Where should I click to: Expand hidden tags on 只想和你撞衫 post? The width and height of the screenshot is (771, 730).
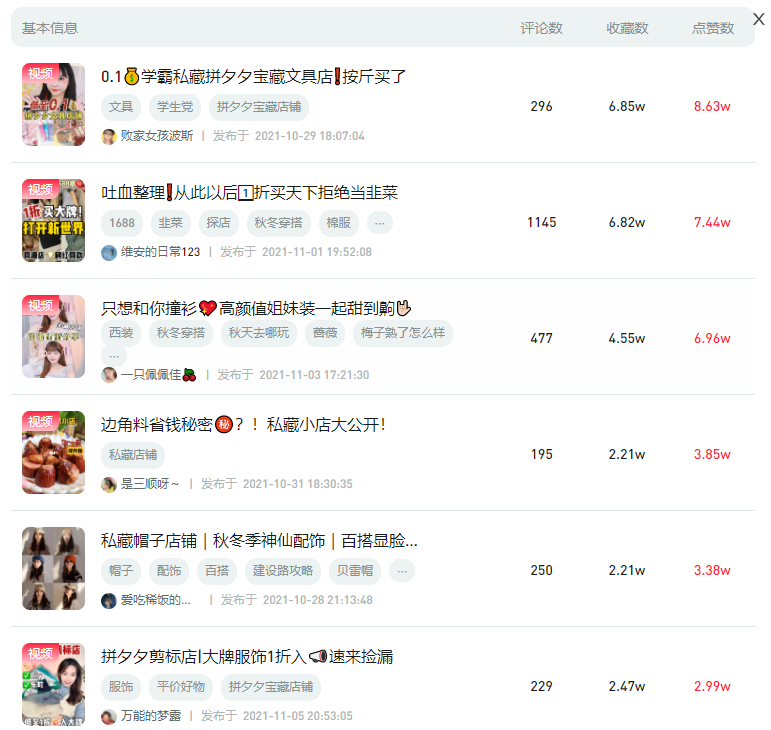[114, 355]
